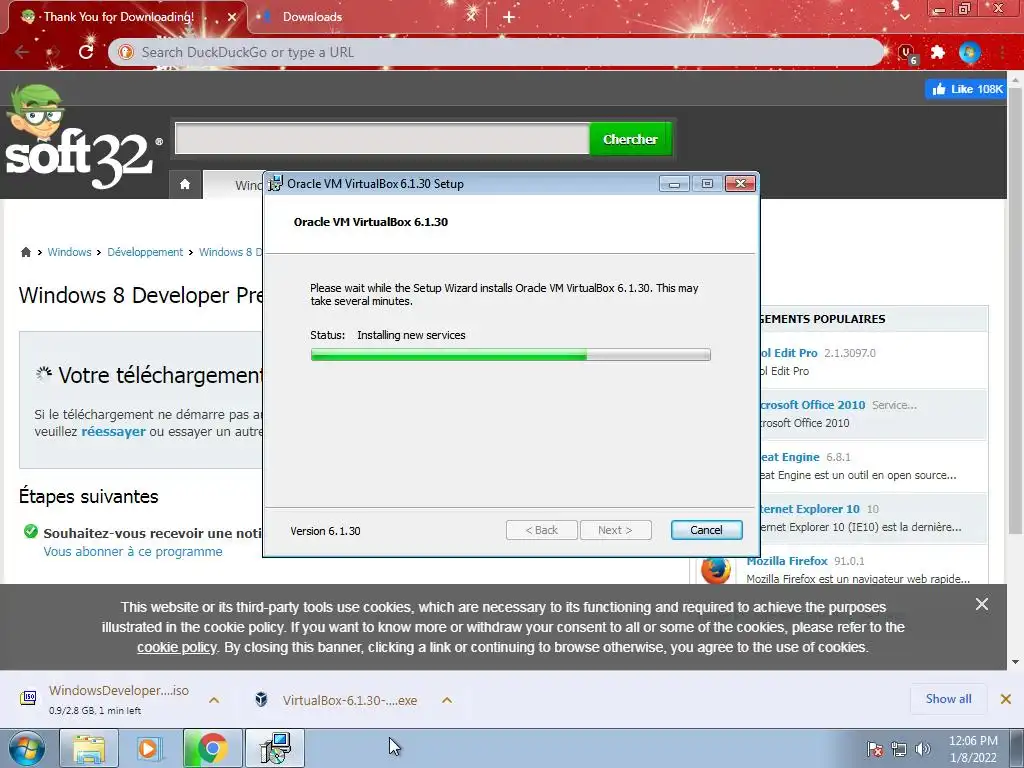Open the cookie policy link
Image resolution: width=1024 pixels, height=768 pixels.
click(176, 647)
